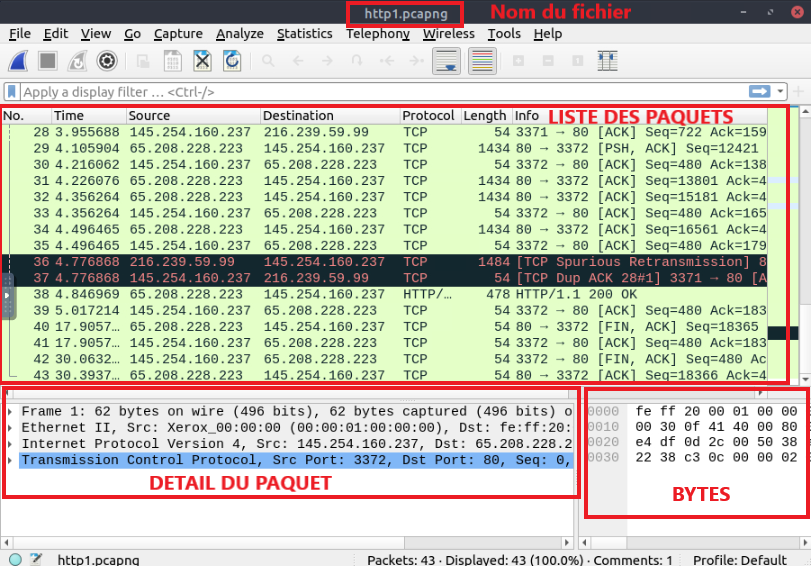Toggle packet list colorization
811x566 pixels.
point(482,61)
